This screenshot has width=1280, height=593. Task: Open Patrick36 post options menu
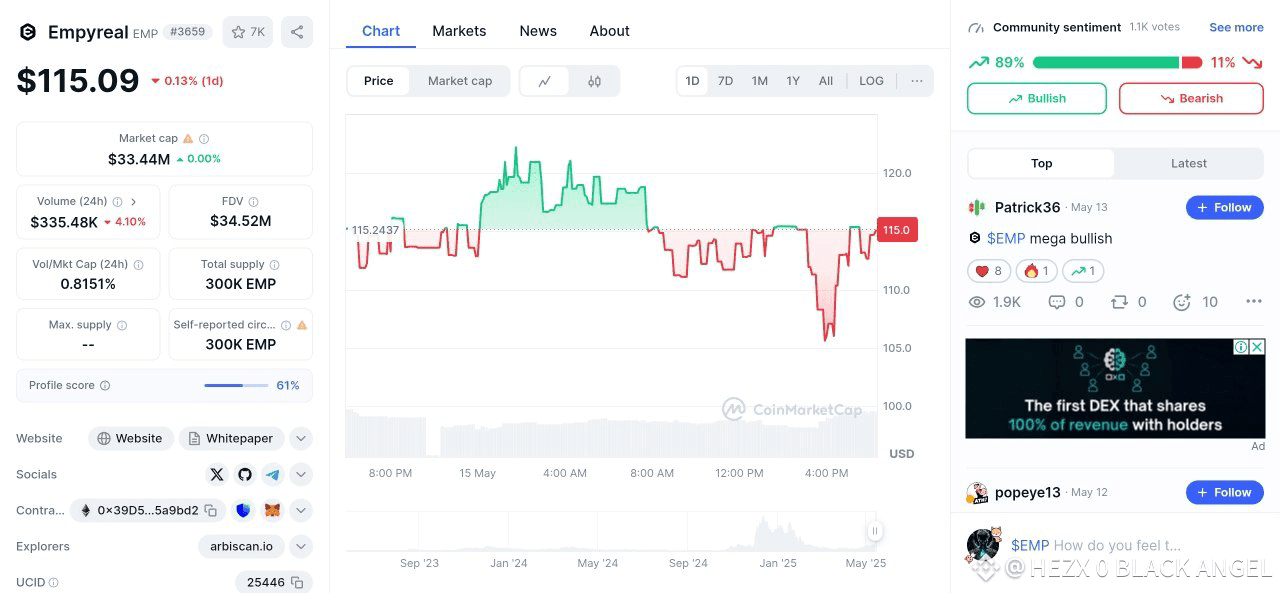pyautogui.click(x=1254, y=302)
